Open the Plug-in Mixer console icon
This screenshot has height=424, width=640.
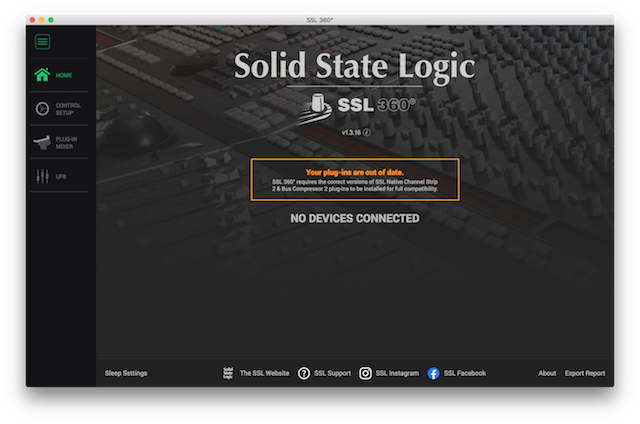tap(42, 142)
